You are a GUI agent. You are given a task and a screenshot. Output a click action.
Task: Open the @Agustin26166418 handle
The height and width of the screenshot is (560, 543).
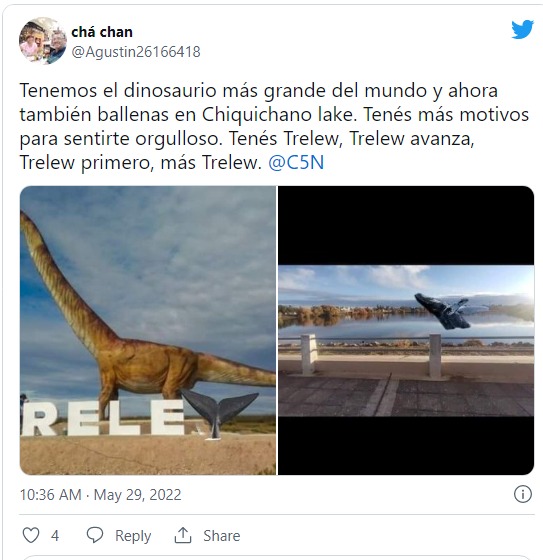pyautogui.click(x=136, y=52)
